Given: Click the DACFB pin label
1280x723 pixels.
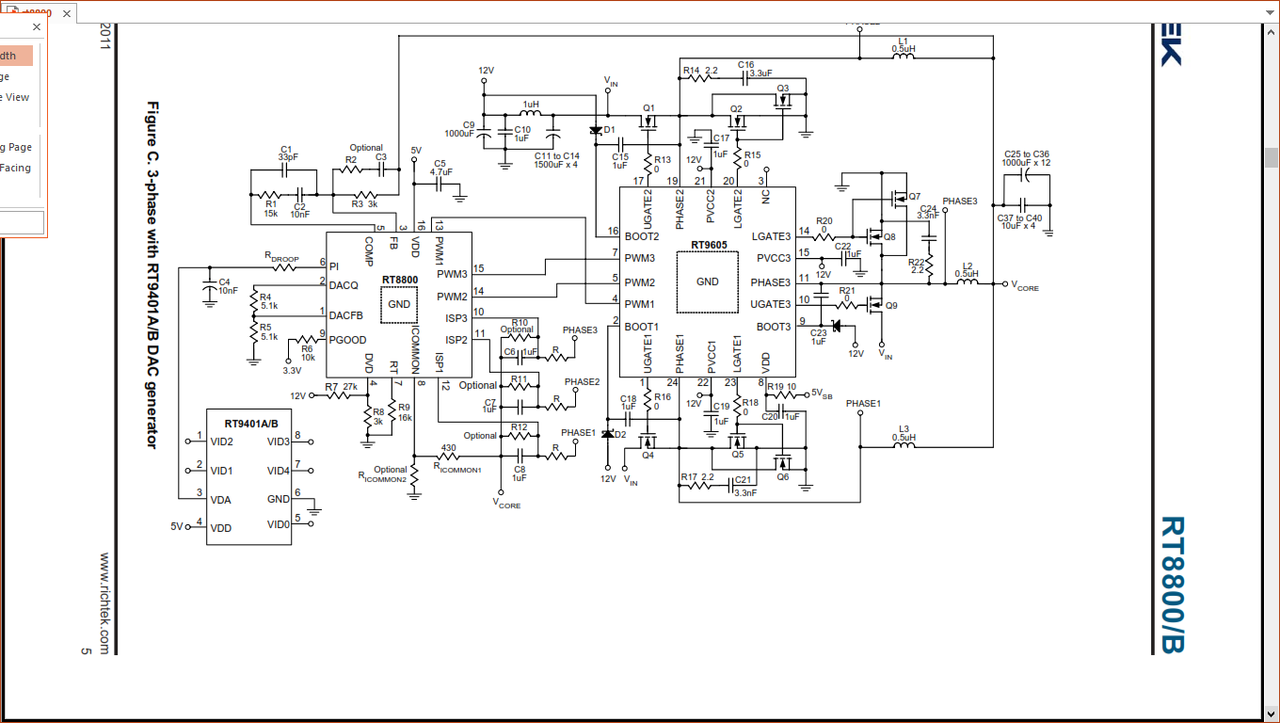Looking at the screenshot, I should (x=346, y=314).
